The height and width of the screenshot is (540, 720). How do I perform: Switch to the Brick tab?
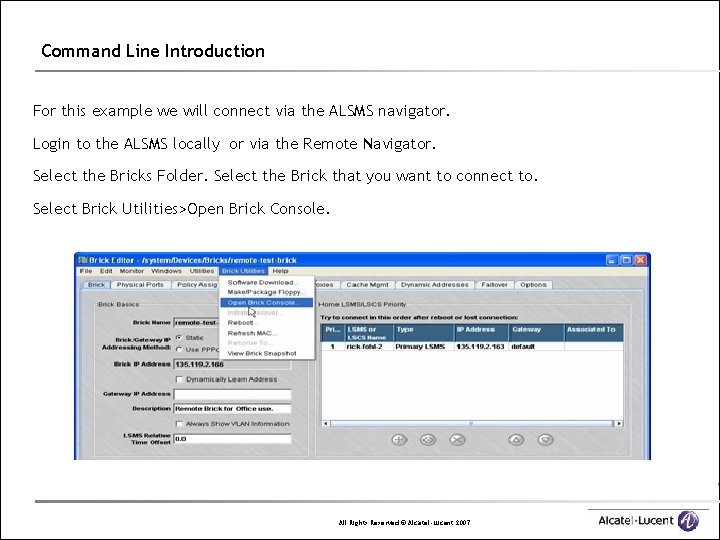click(x=96, y=285)
